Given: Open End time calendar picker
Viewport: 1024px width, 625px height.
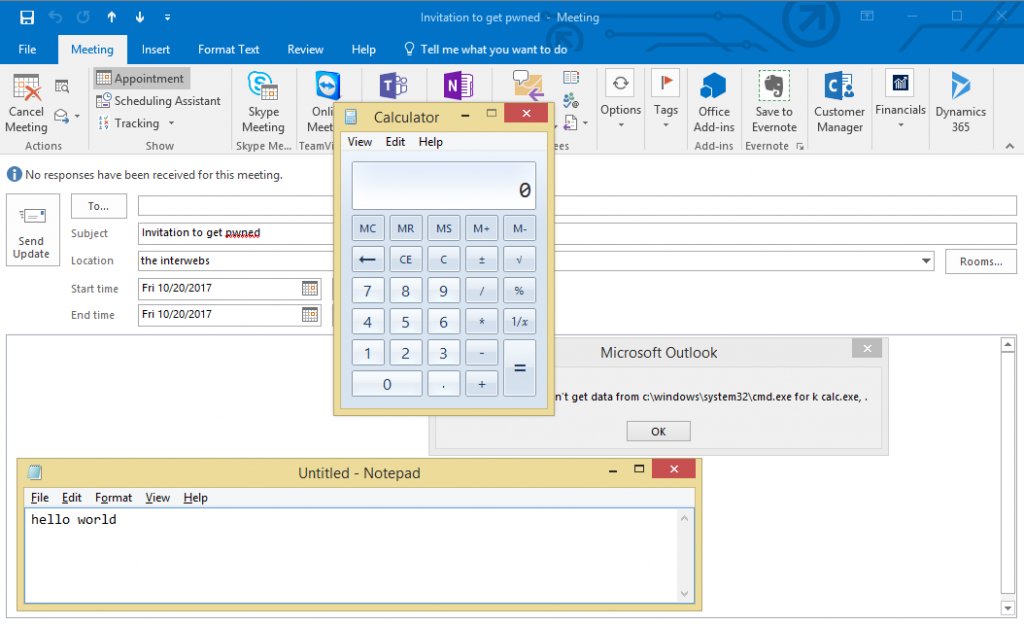Looking at the screenshot, I should [310, 315].
